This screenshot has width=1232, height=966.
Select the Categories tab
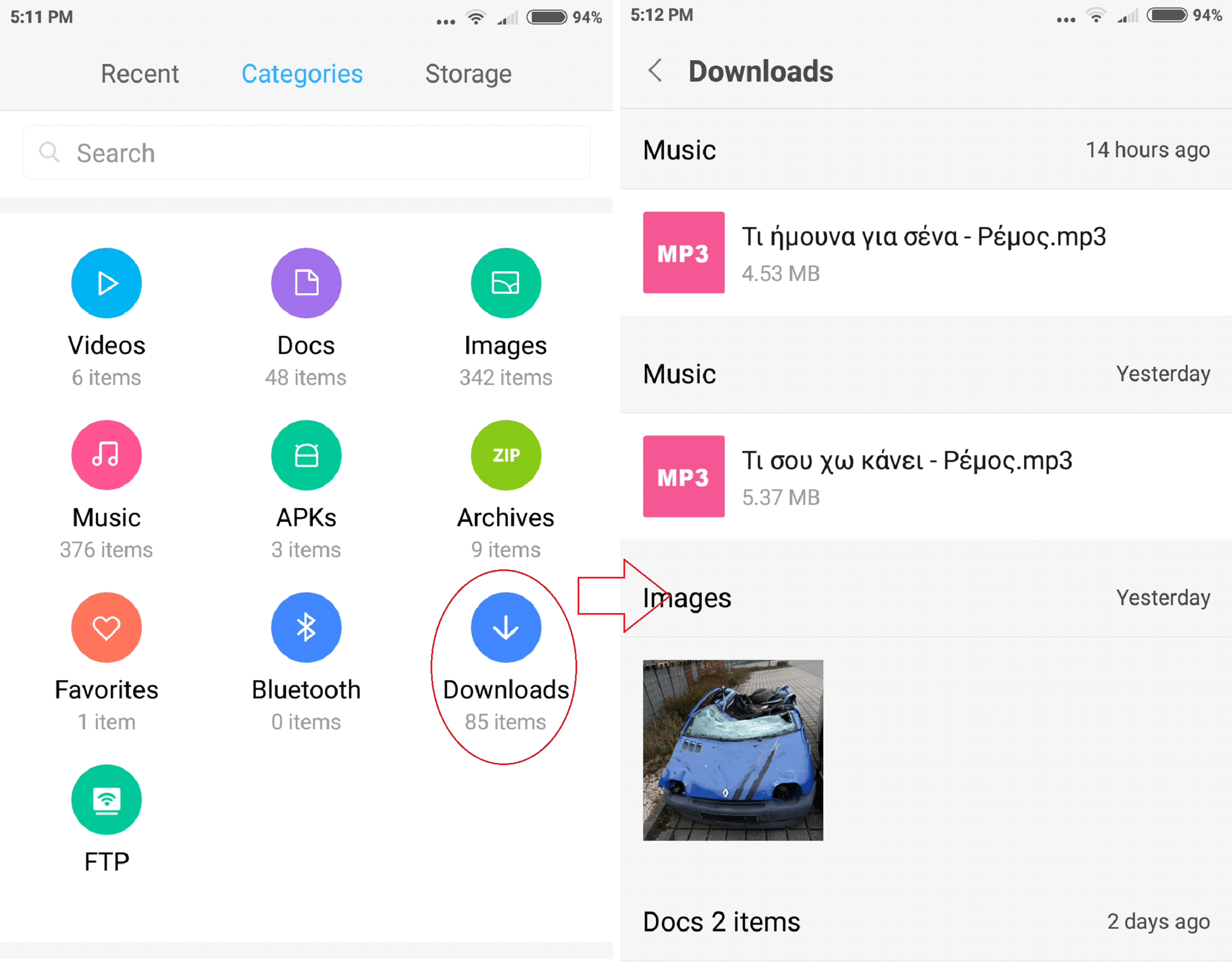coord(302,74)
